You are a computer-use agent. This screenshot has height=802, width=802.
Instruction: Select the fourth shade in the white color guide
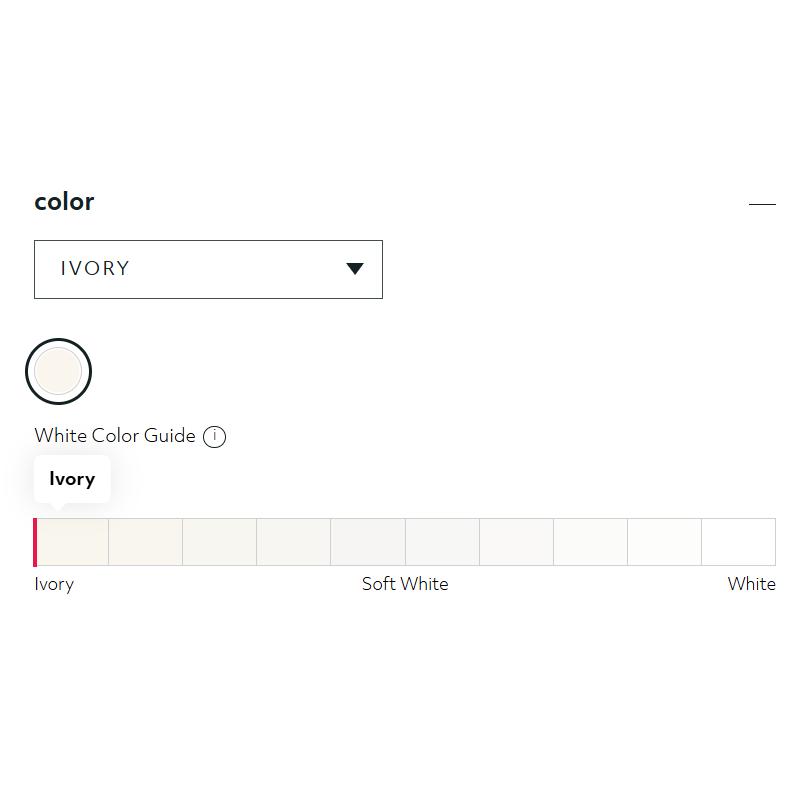[294, 542]
